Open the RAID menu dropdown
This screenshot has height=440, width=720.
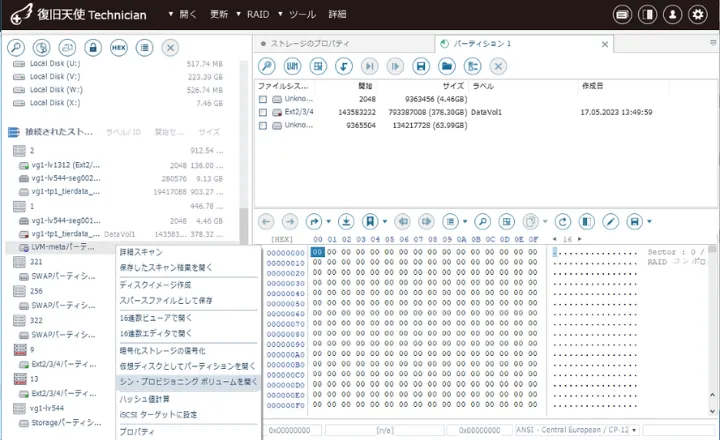(253, 14)
